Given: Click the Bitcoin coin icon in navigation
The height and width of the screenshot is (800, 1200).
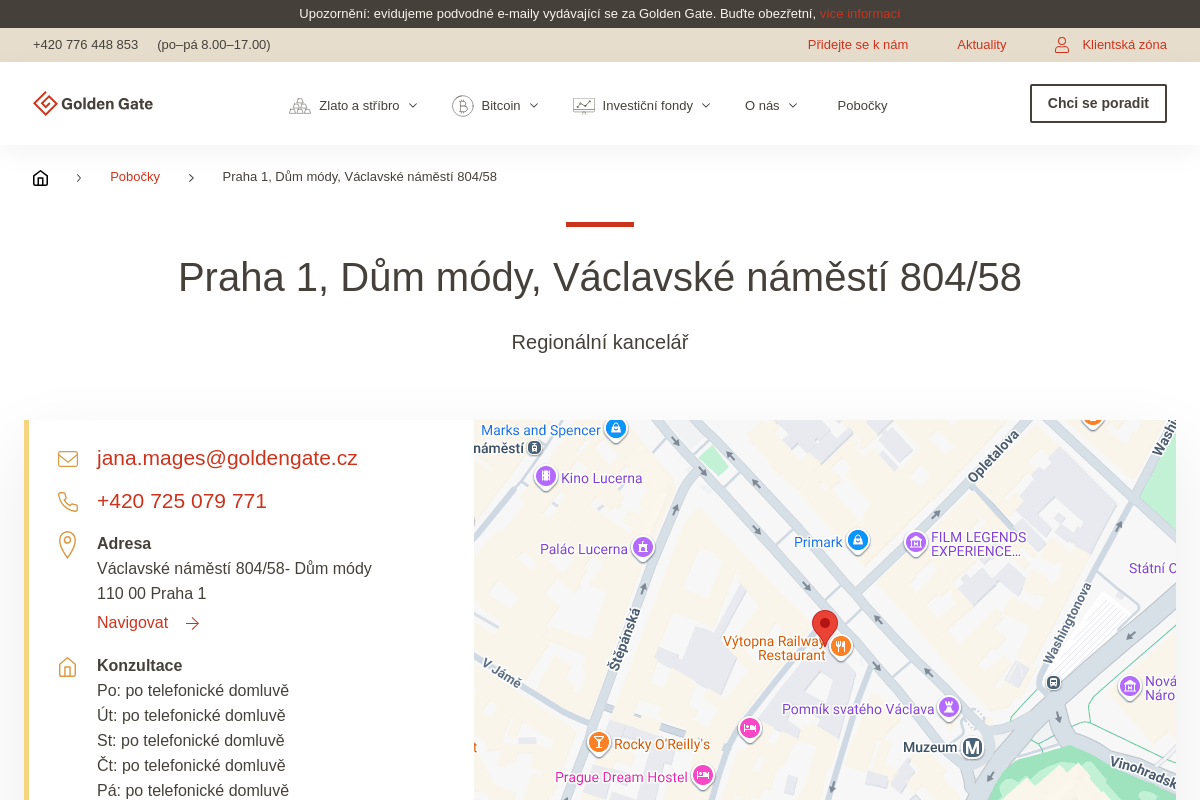Looking at the screenshot, I should pos(463,106).
